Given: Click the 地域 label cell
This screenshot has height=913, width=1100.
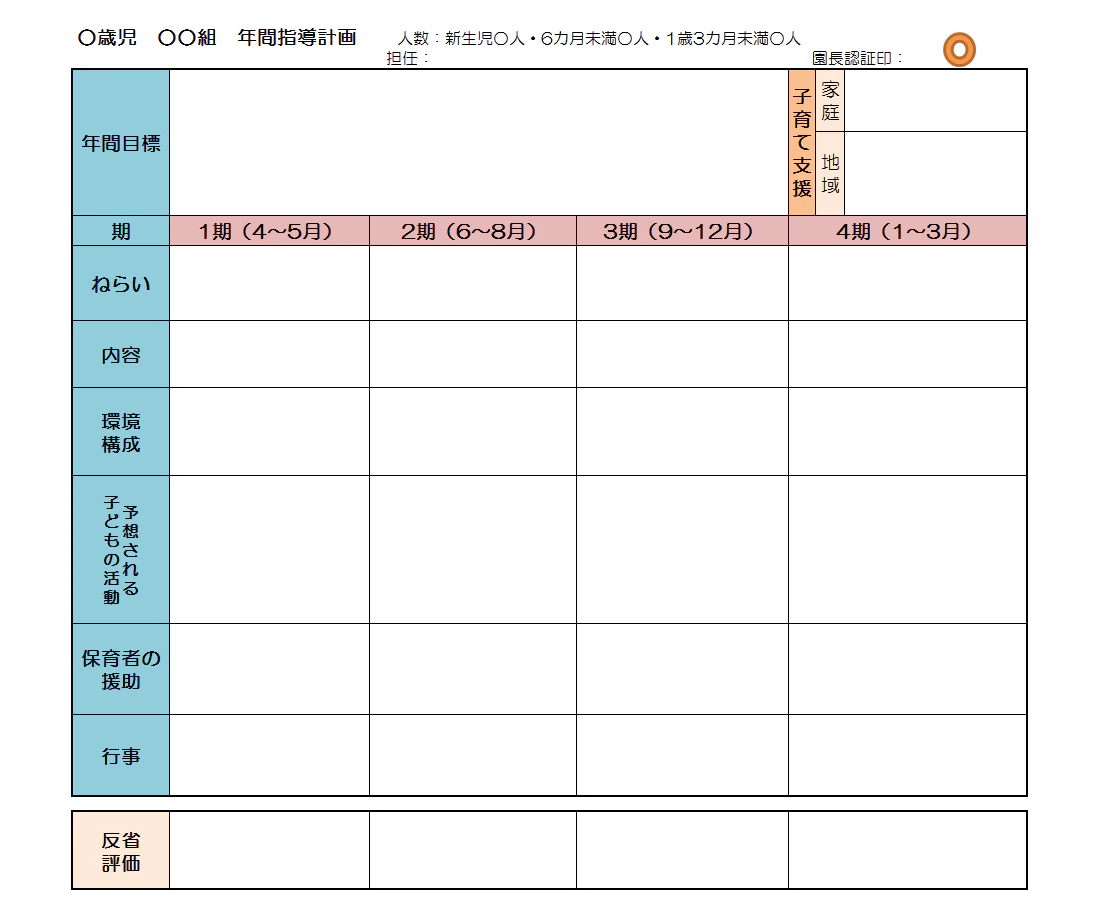Looking at the screenshot, I should pyautogui.click(x=830, y=173).
